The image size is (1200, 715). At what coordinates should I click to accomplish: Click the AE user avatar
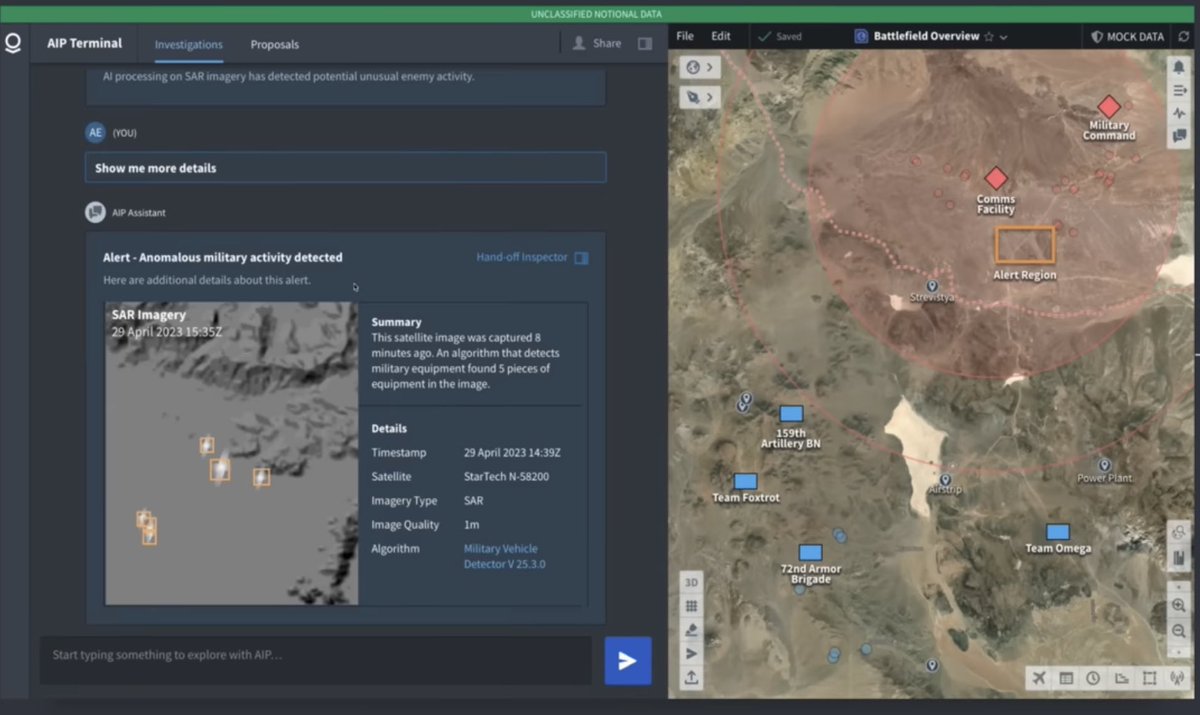coord(95,132)
